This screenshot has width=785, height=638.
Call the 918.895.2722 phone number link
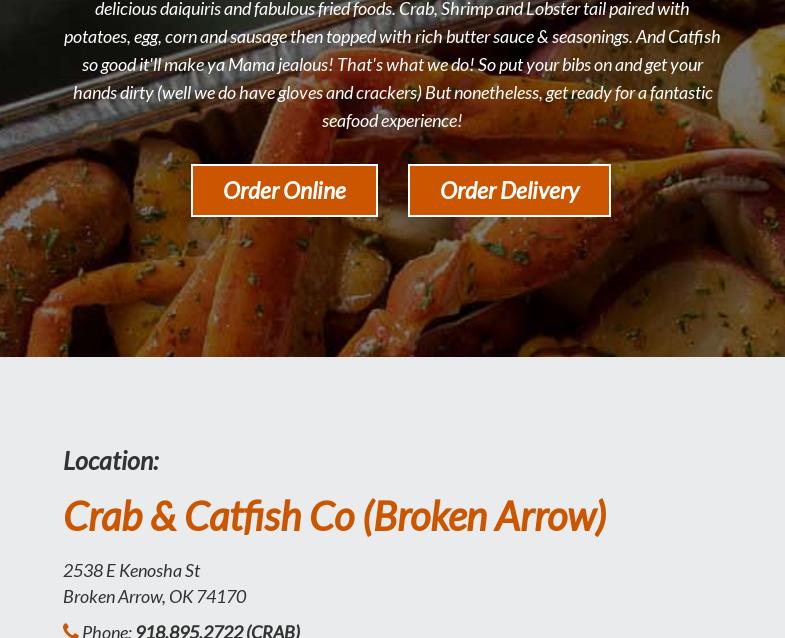click(x=190, y=630)
